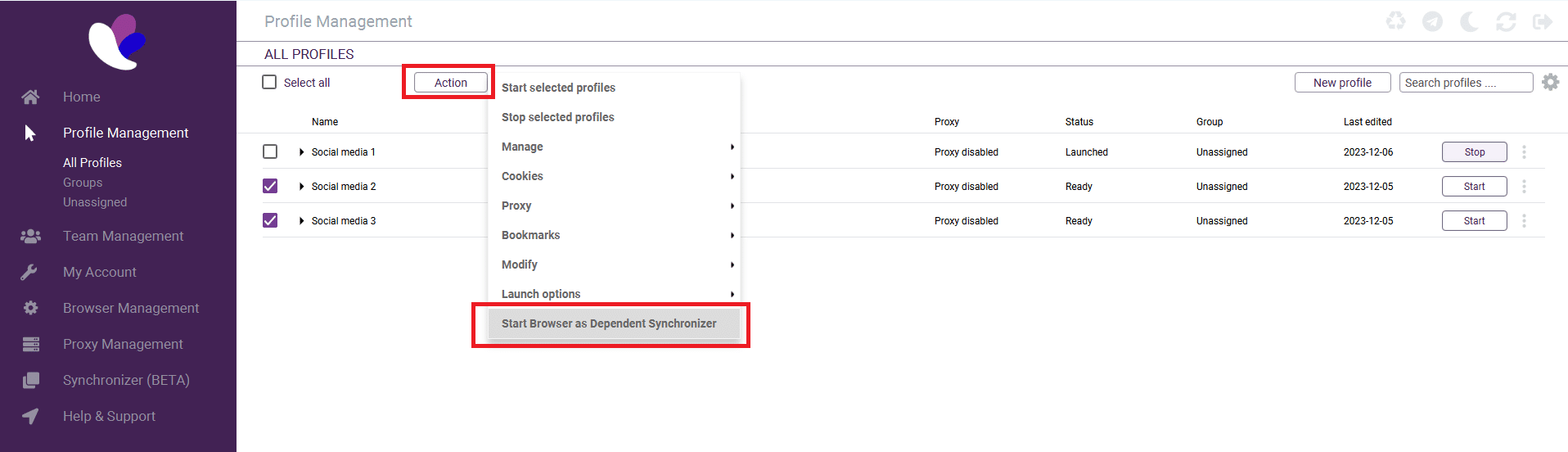This screenshot has height=452, width=1568.
Task: Expand the Social media 1 row arrow
Action: click(302, 152)
